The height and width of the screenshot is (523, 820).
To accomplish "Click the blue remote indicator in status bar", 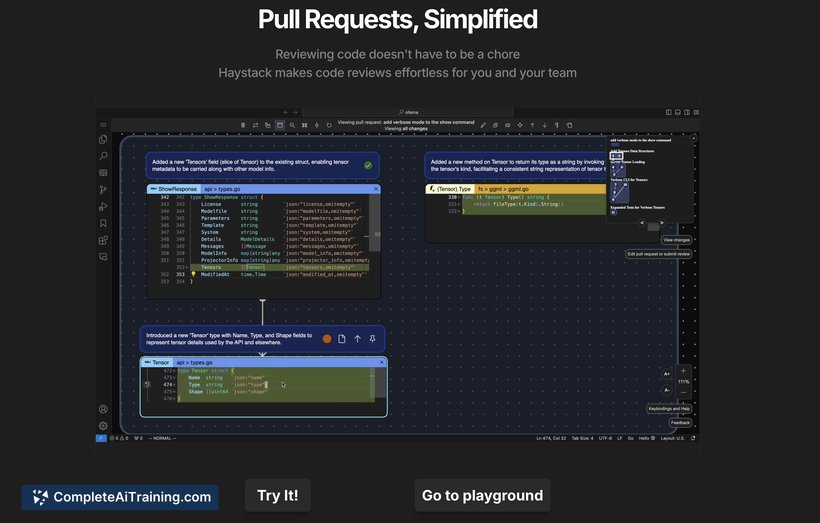I will [101, 438].
